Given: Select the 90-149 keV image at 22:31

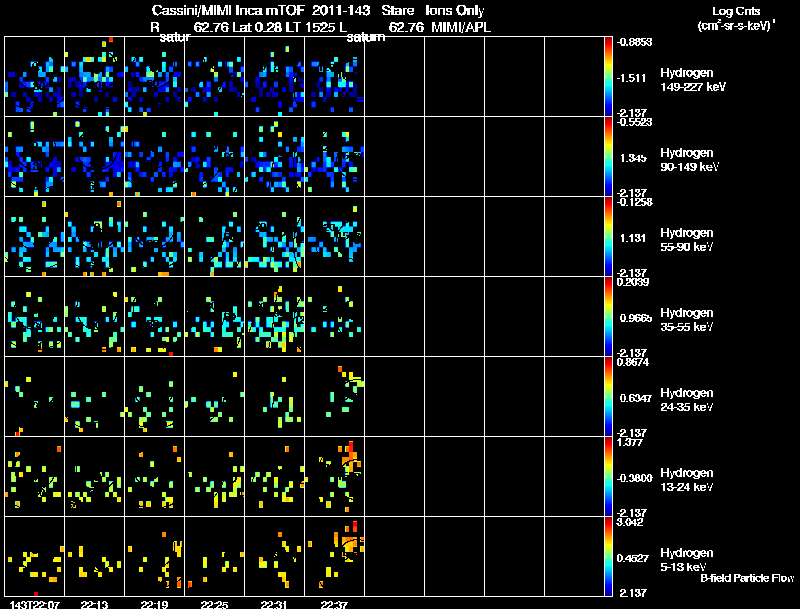Looking at the screenshot, I should tap(274, 157).
